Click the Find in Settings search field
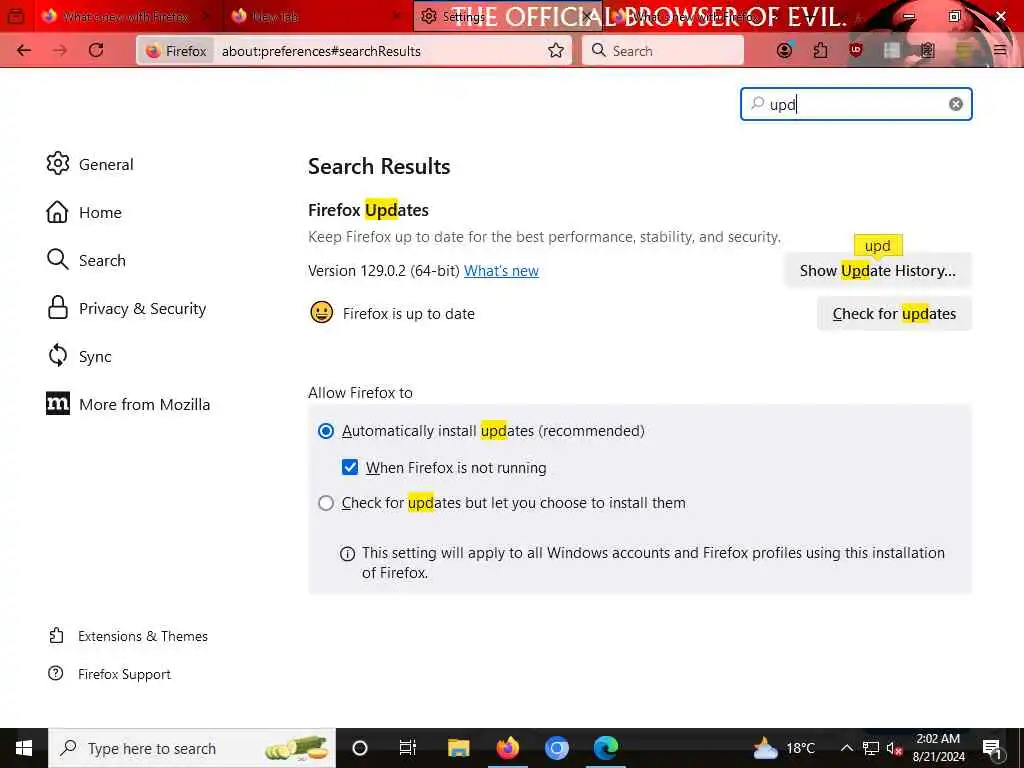 pyautogui.click(x=856, y=104)
